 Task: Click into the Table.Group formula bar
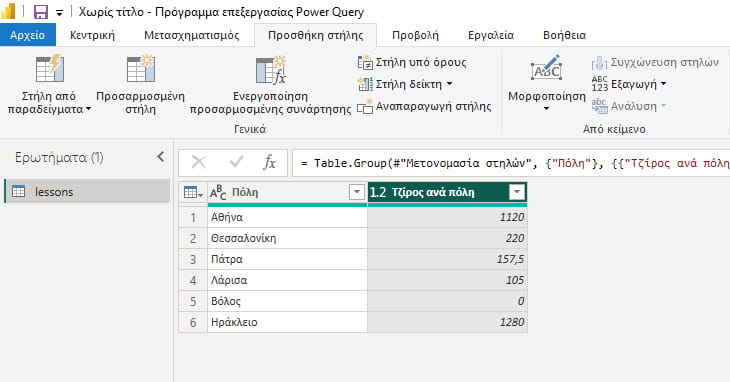click(511, 163)
